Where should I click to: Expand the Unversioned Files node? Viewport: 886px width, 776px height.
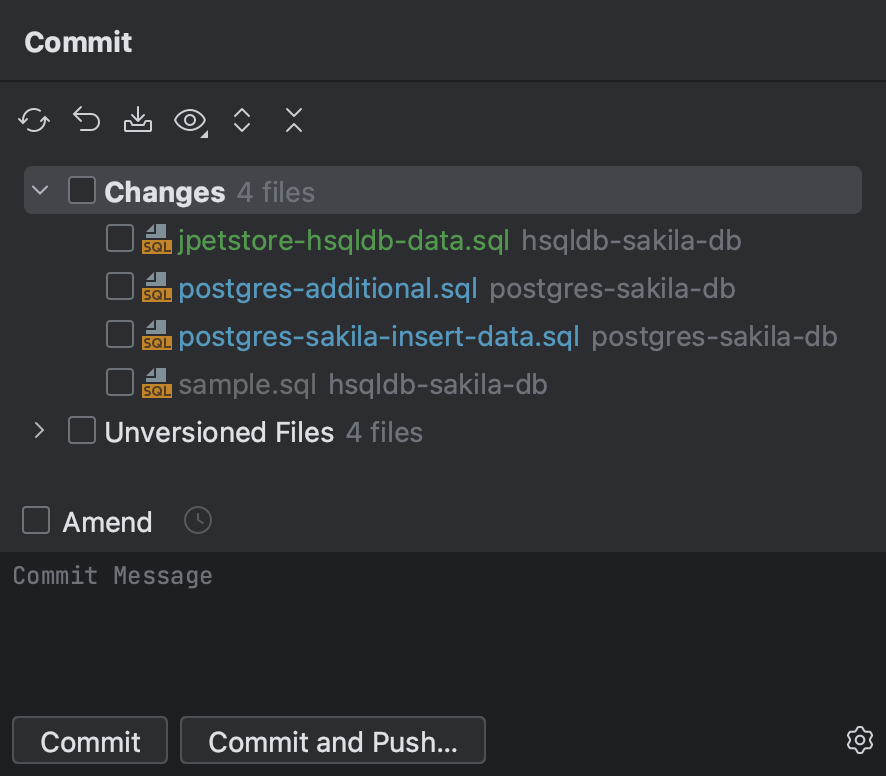tap(39, 431)
